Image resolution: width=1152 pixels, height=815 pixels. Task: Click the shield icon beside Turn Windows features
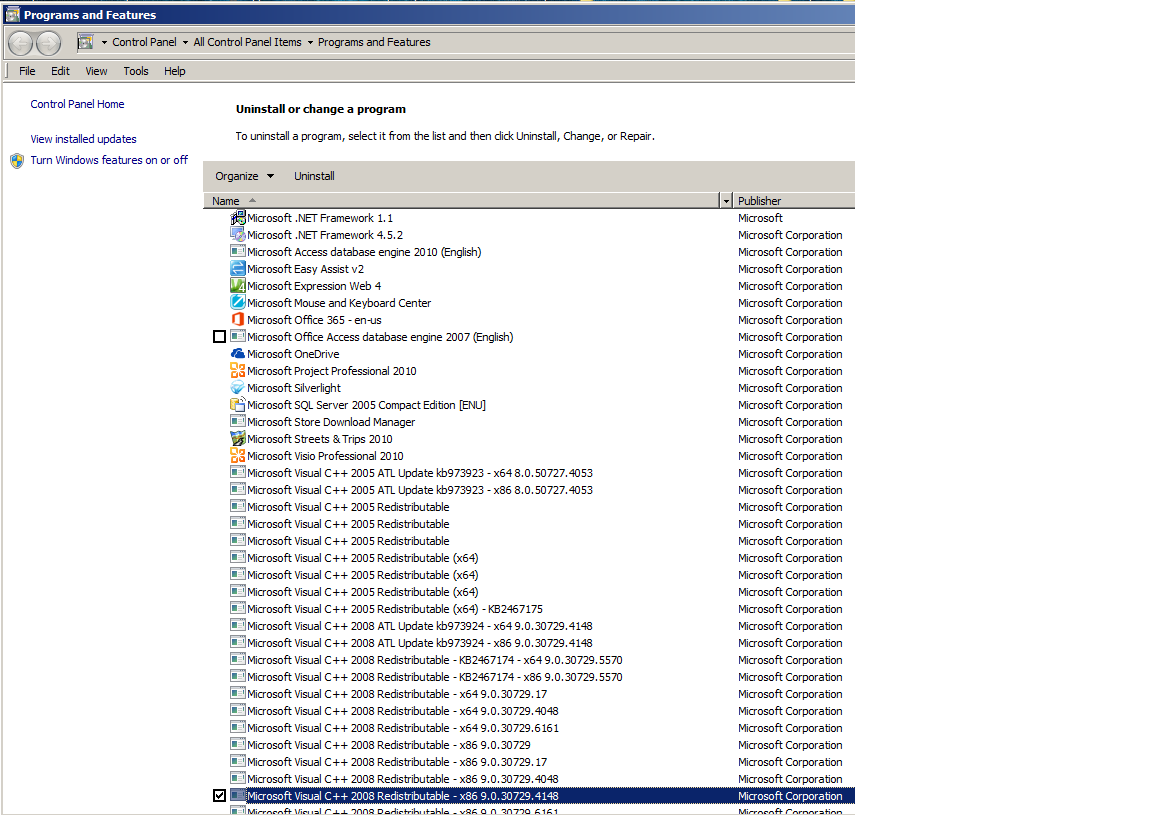click(x=17, y=160)
